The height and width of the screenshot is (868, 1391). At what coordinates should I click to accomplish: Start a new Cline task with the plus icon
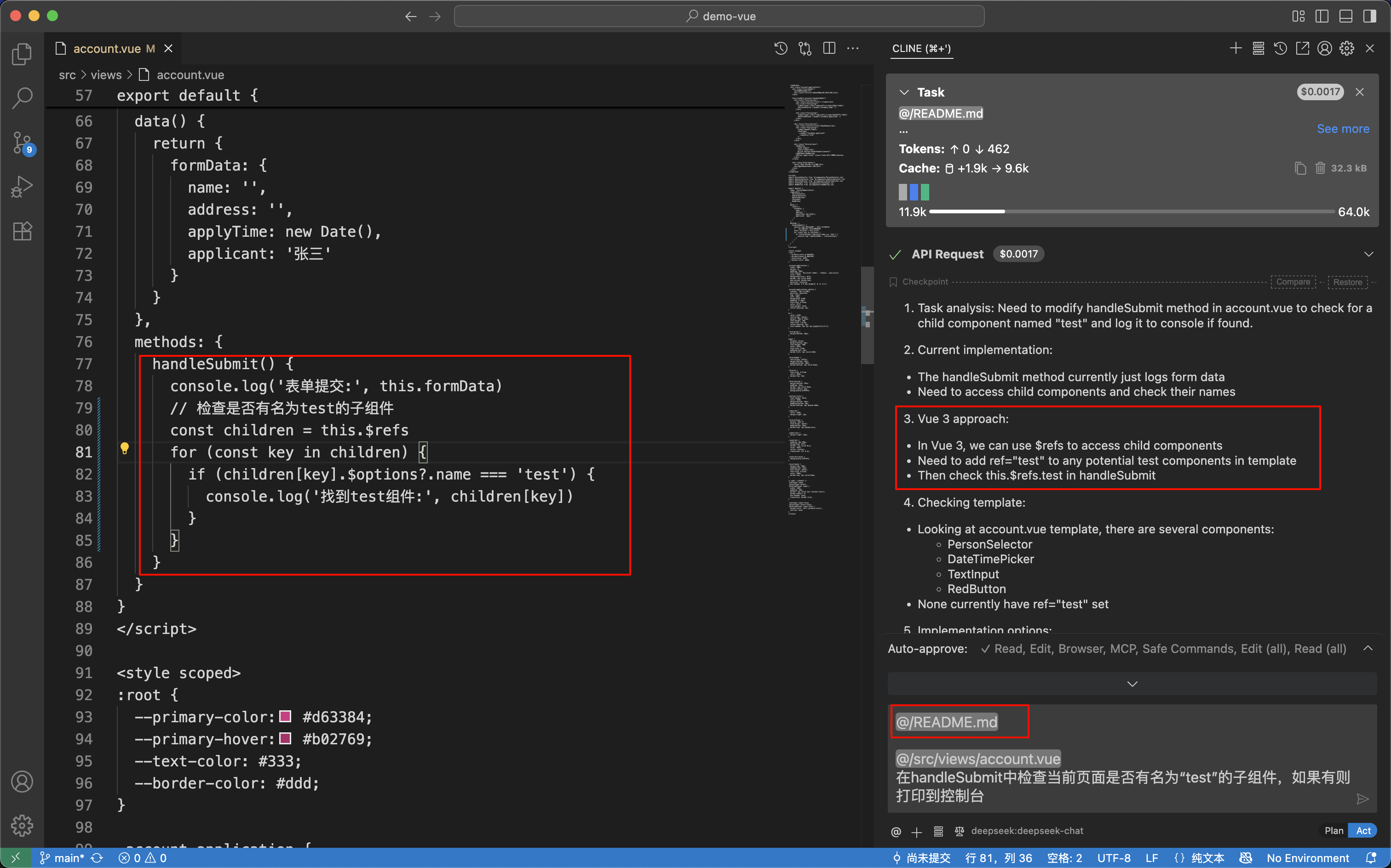click(1235, 48)
